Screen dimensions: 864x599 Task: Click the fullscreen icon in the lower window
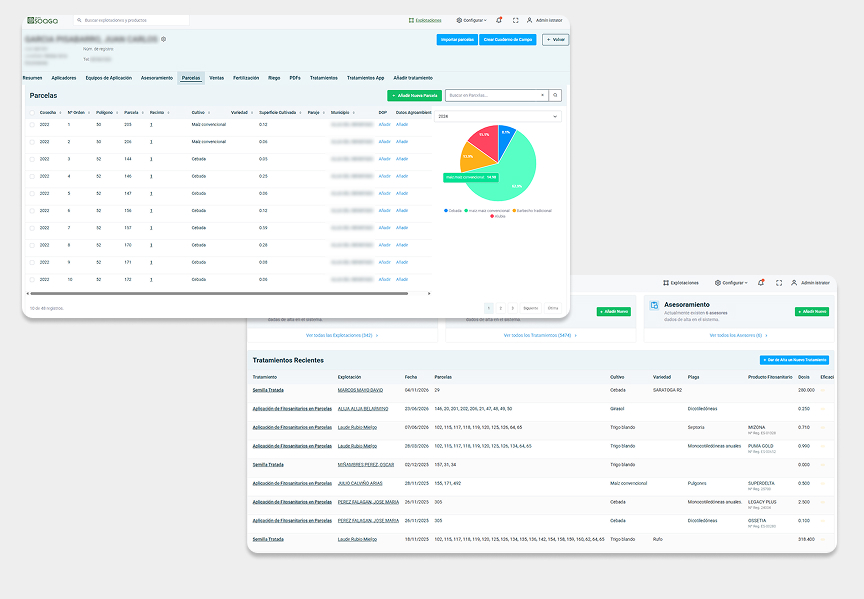[x=778, y=283]
